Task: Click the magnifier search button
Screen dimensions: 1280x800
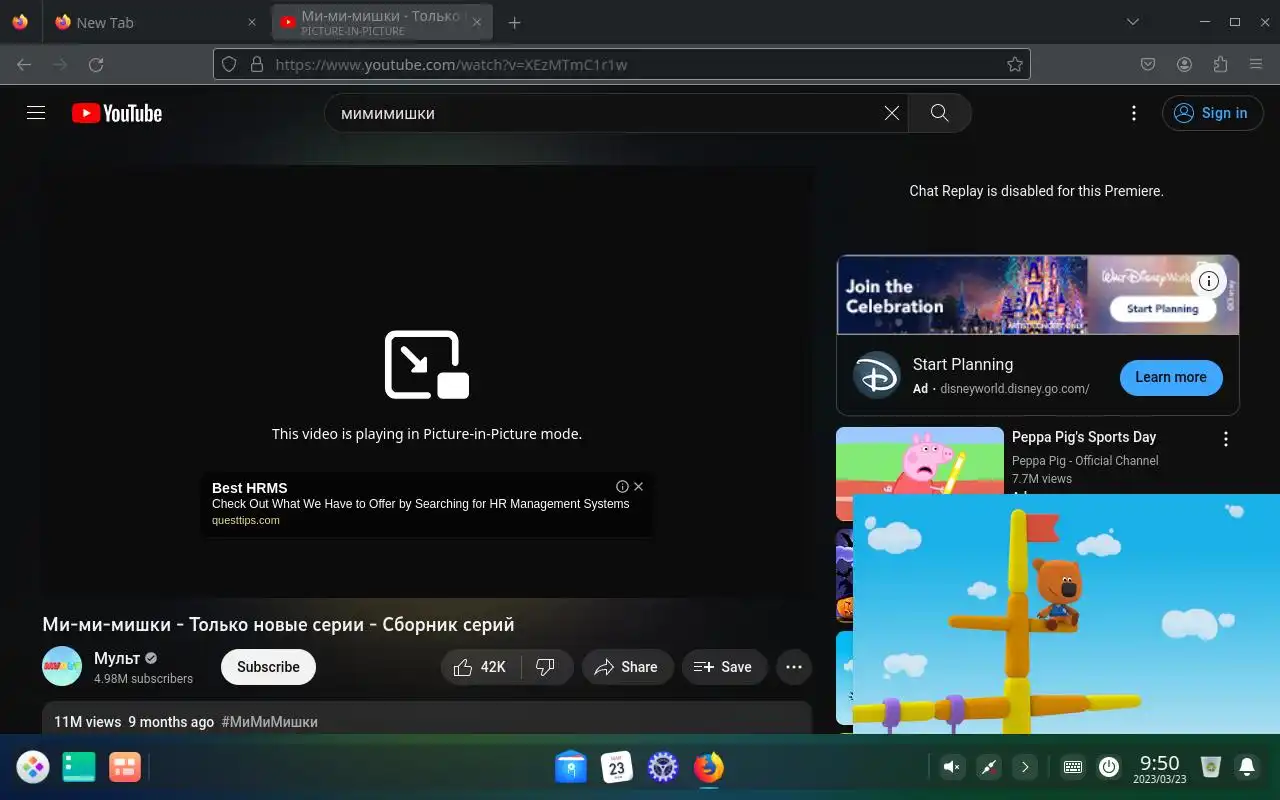Action: pyautogui.click(x=939, y=113)
